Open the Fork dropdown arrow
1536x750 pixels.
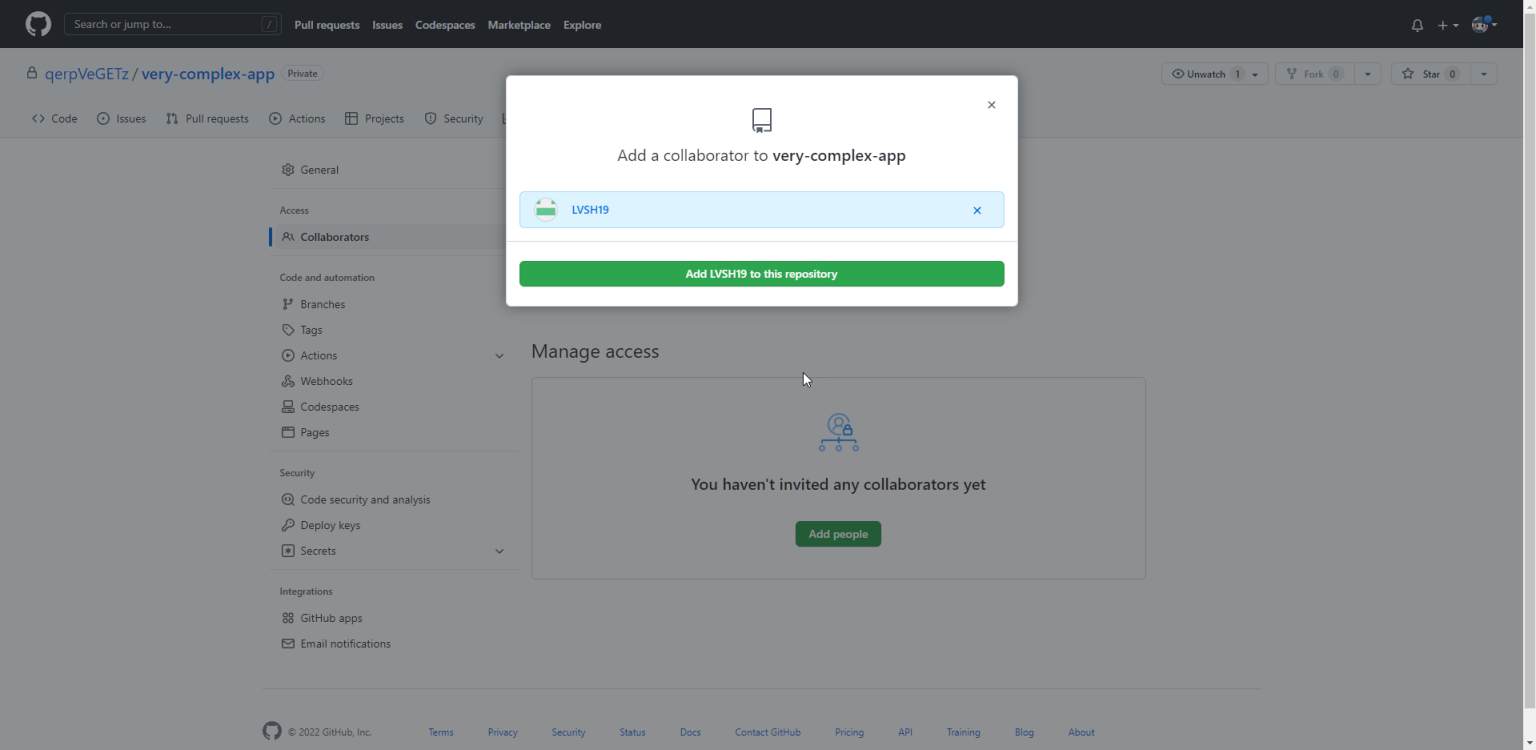(1368, 74)
